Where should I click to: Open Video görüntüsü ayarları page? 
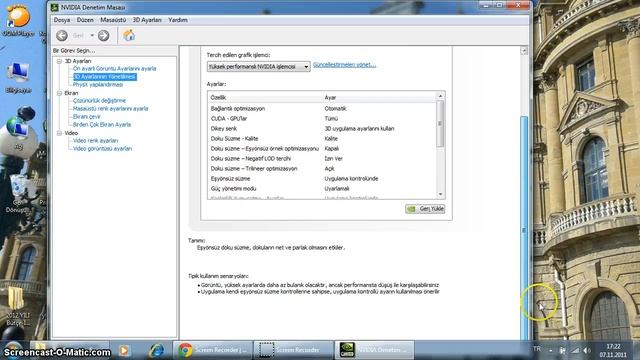click(x=102, y=149)
